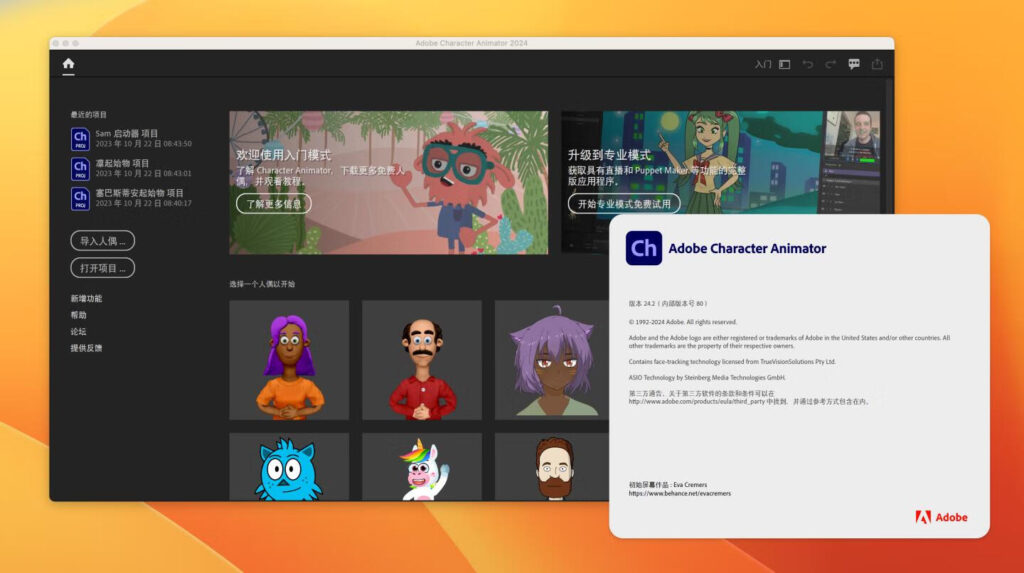
Task: Select 塞巴斯蒂安起始物 项目 project name
Action: (140, 193)
